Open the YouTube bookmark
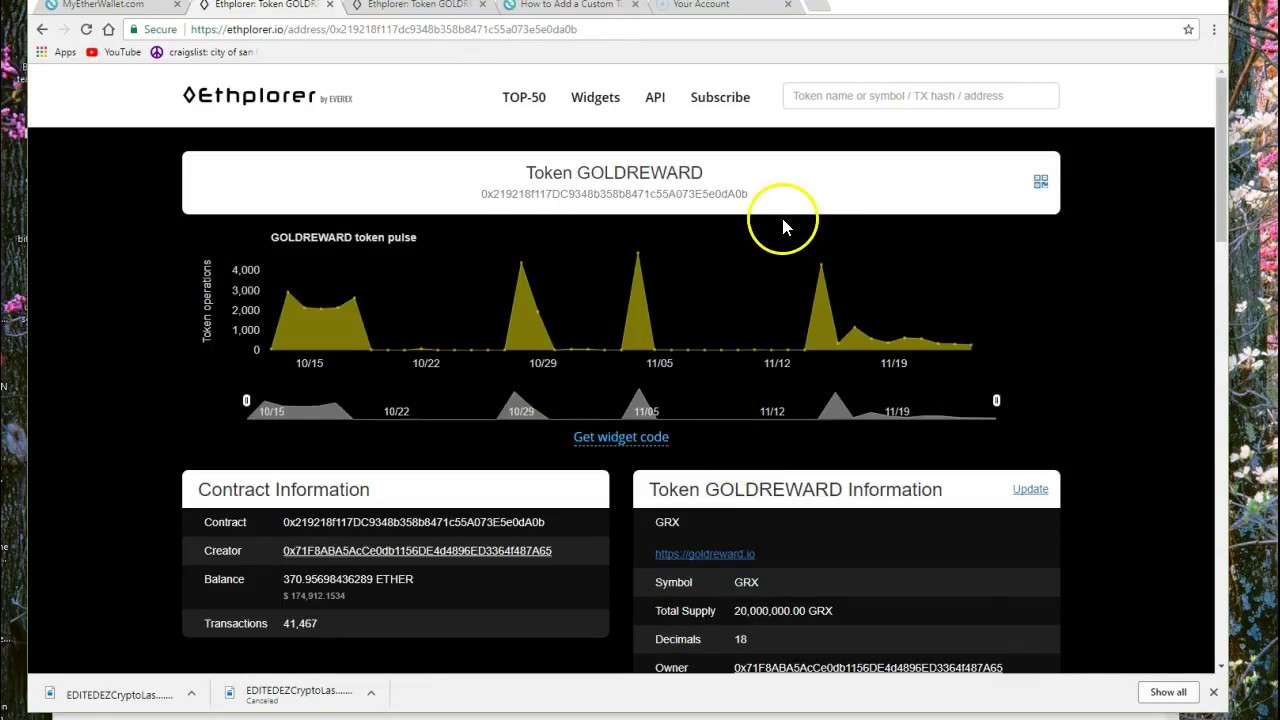 113,52
